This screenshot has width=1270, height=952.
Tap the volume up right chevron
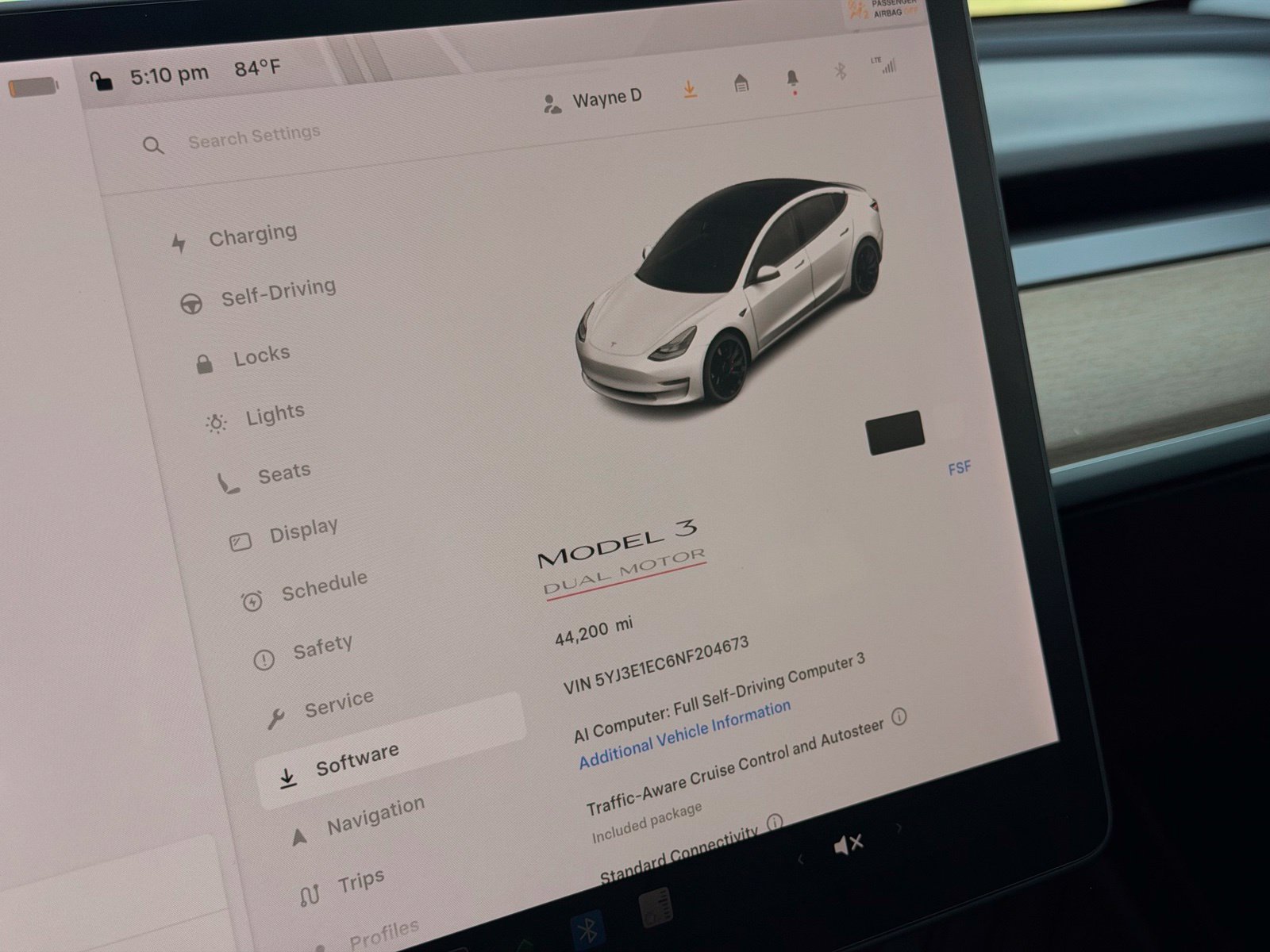(899, 828)
